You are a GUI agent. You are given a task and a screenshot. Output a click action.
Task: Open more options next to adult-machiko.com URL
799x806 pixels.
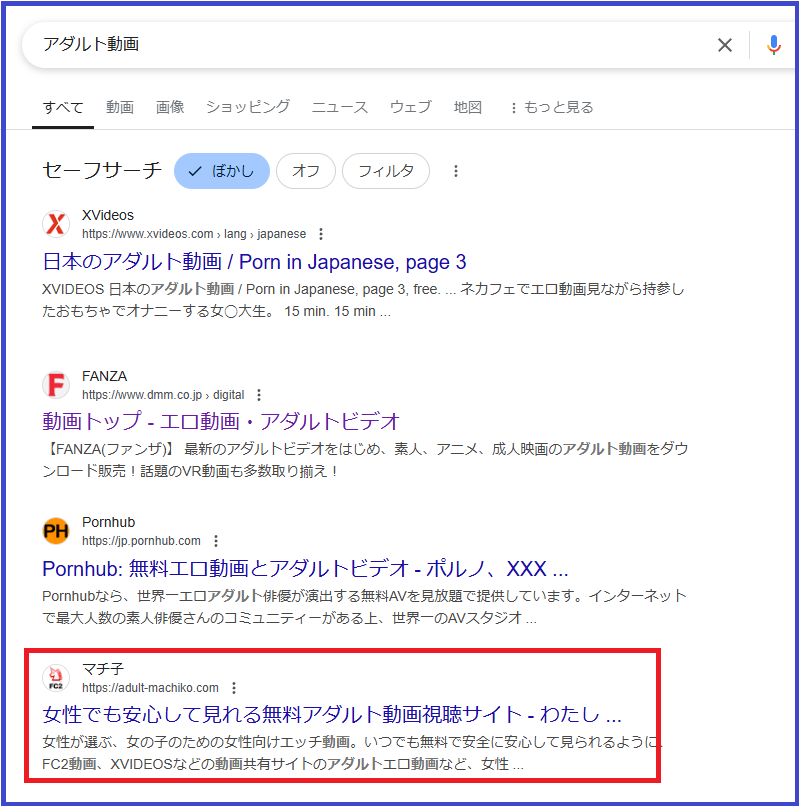pyautogui.click(x=234, y=688)
